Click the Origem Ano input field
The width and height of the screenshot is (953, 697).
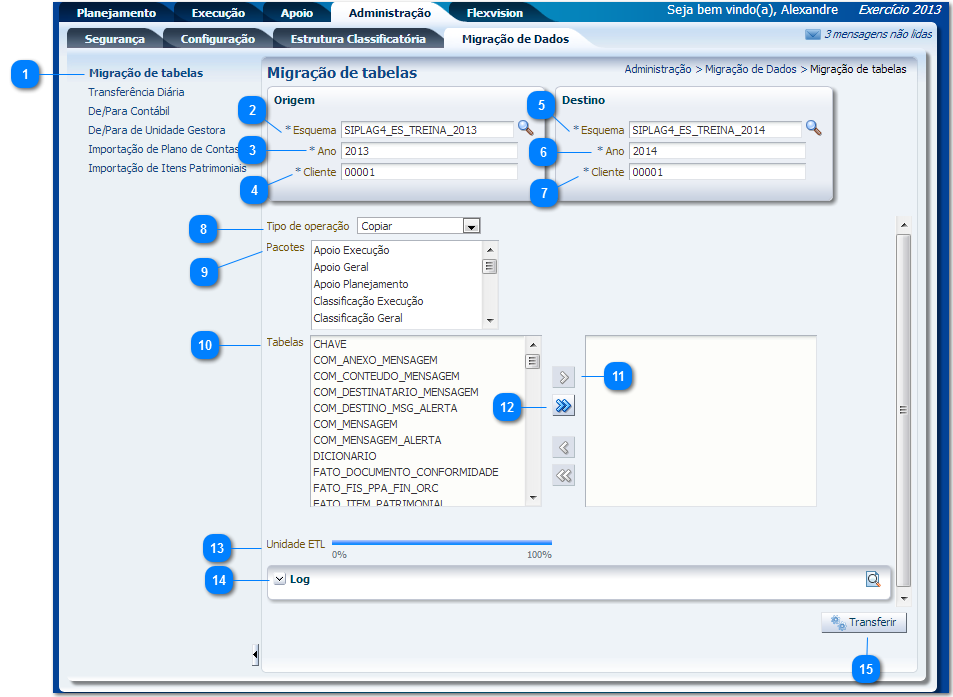(428, 151)
